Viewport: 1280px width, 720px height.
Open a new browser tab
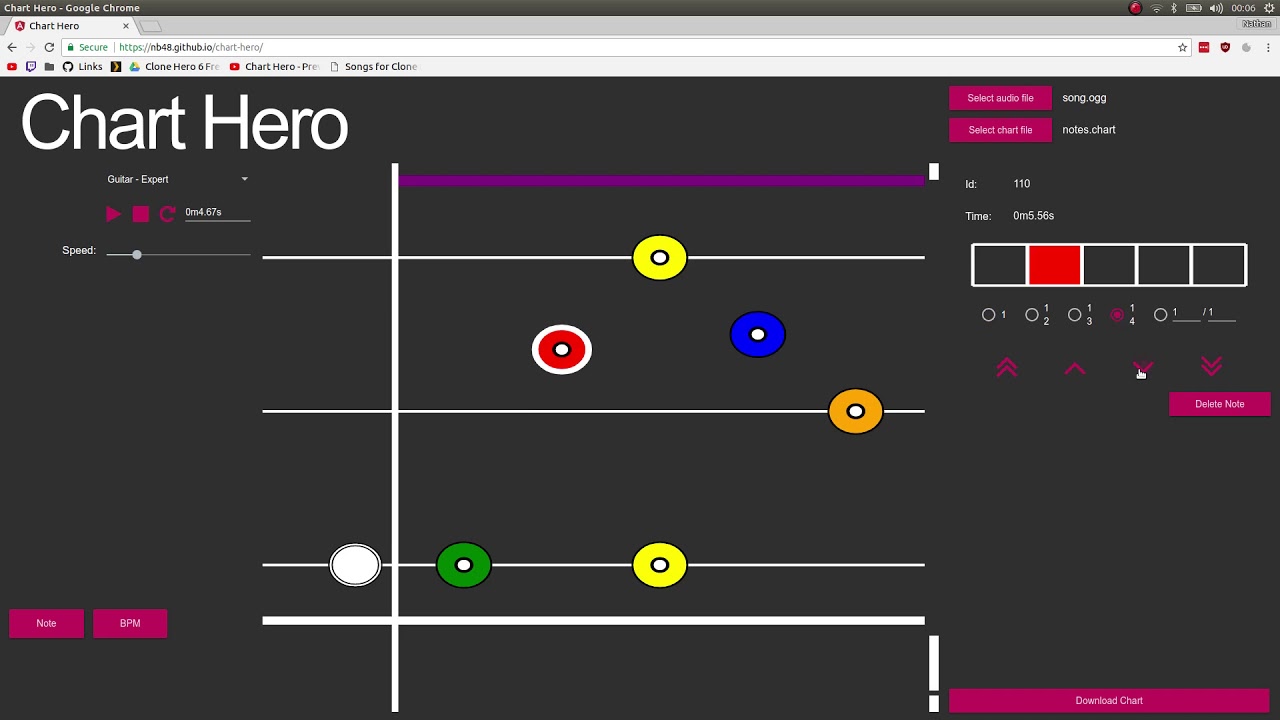(x=149, y=26)
